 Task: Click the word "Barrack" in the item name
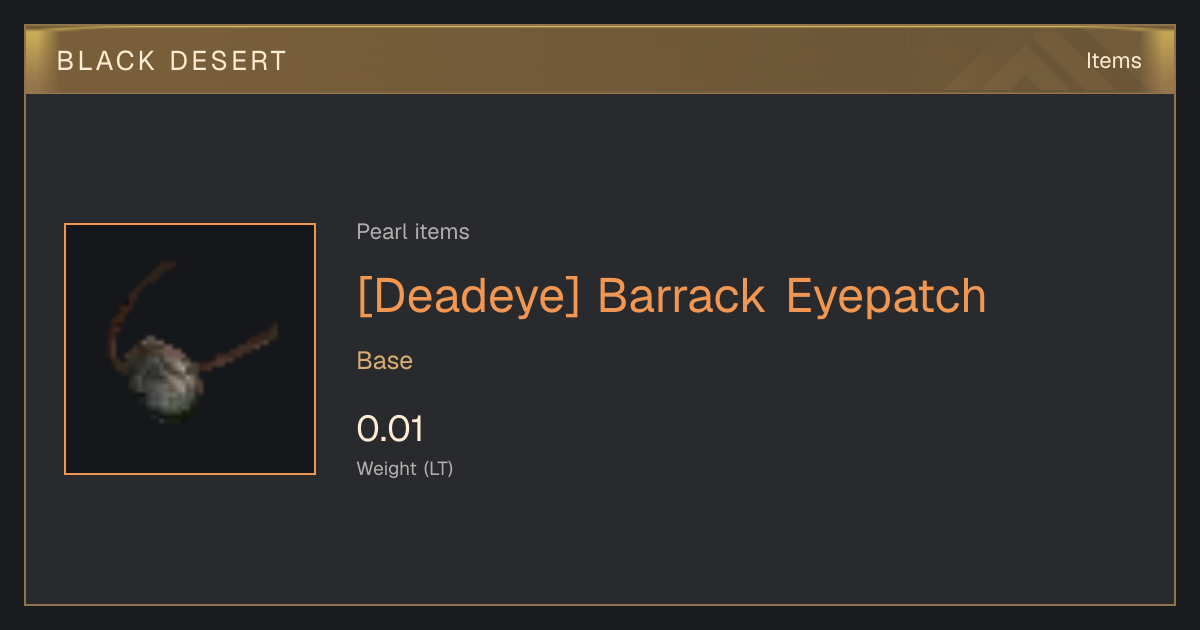(682, 296)
